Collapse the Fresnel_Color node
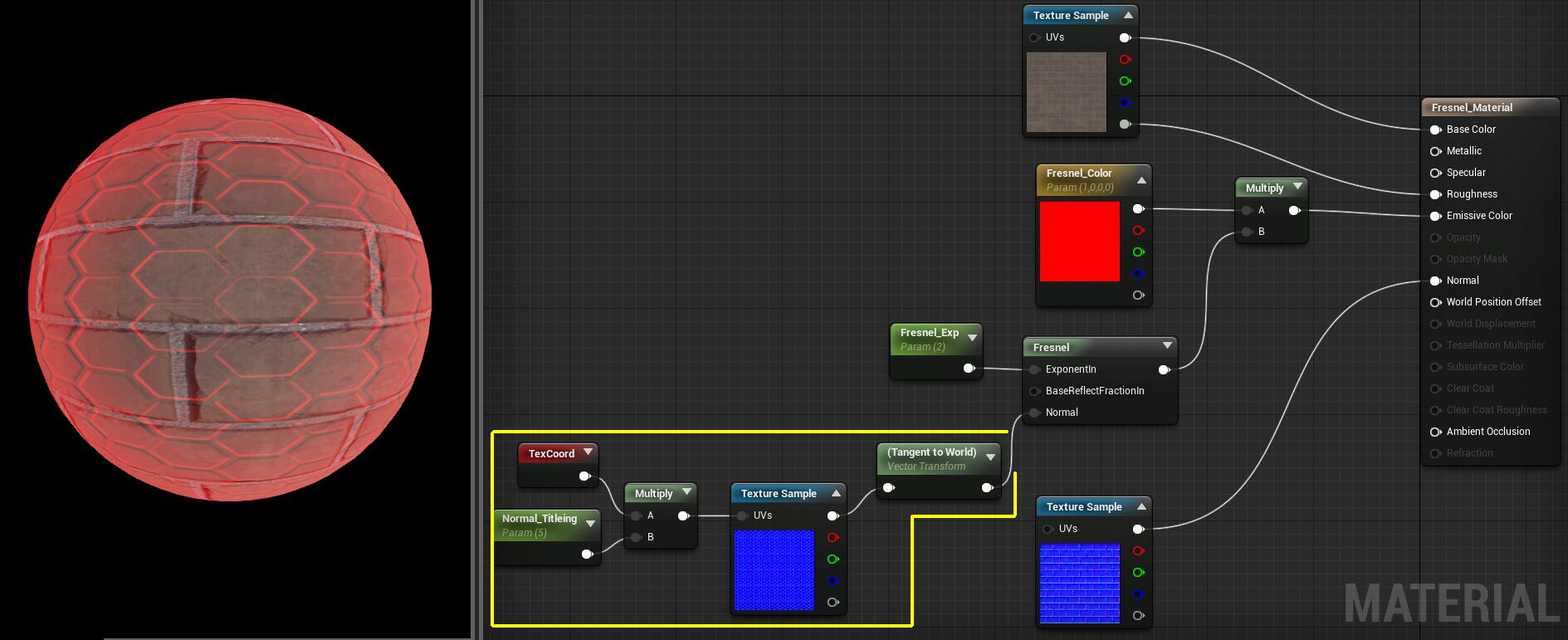Viewport: 1568px width, 640px height. tap(1141, 180)
